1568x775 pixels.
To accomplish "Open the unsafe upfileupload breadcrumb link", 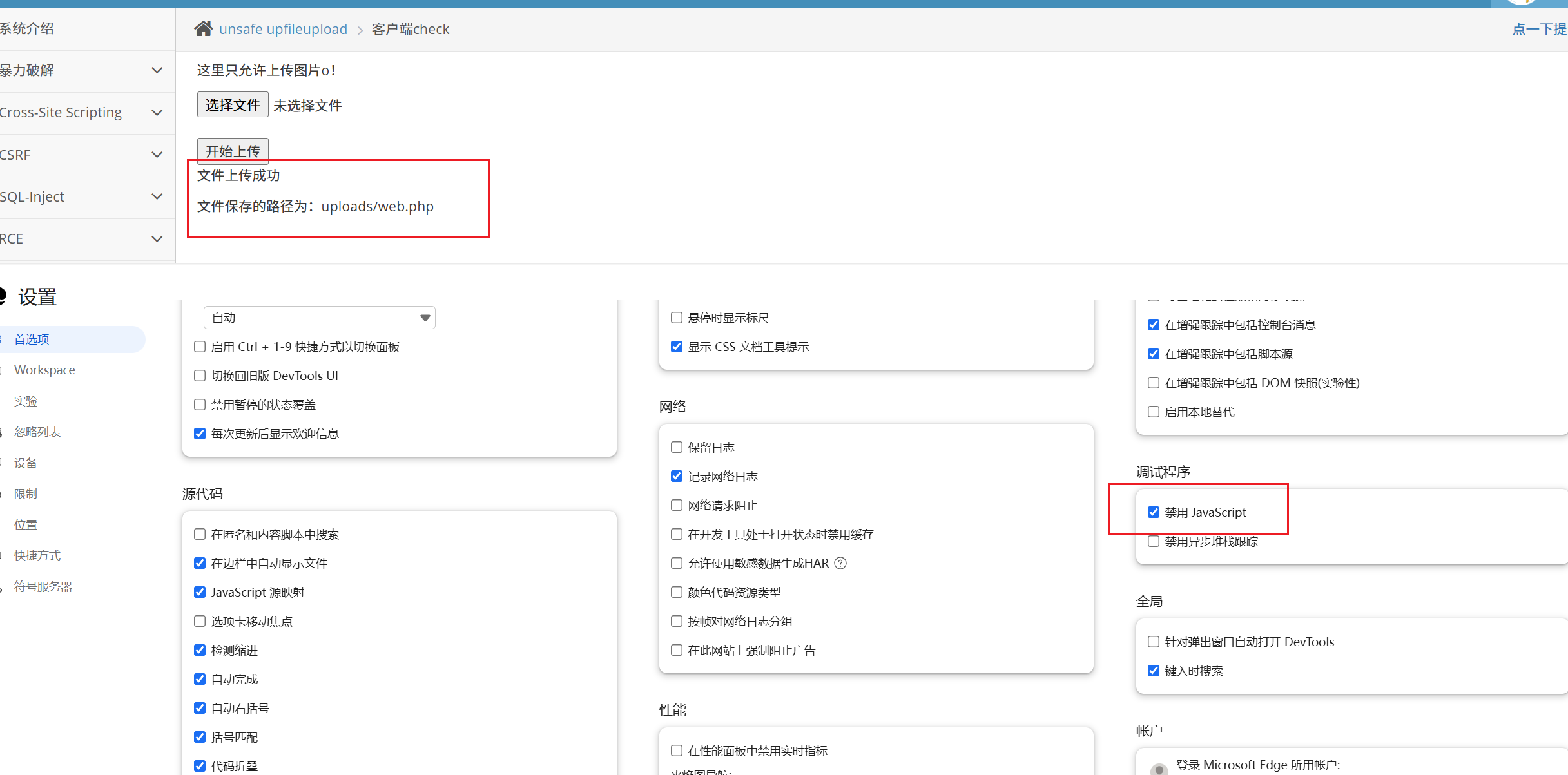I will click(283, 29).
